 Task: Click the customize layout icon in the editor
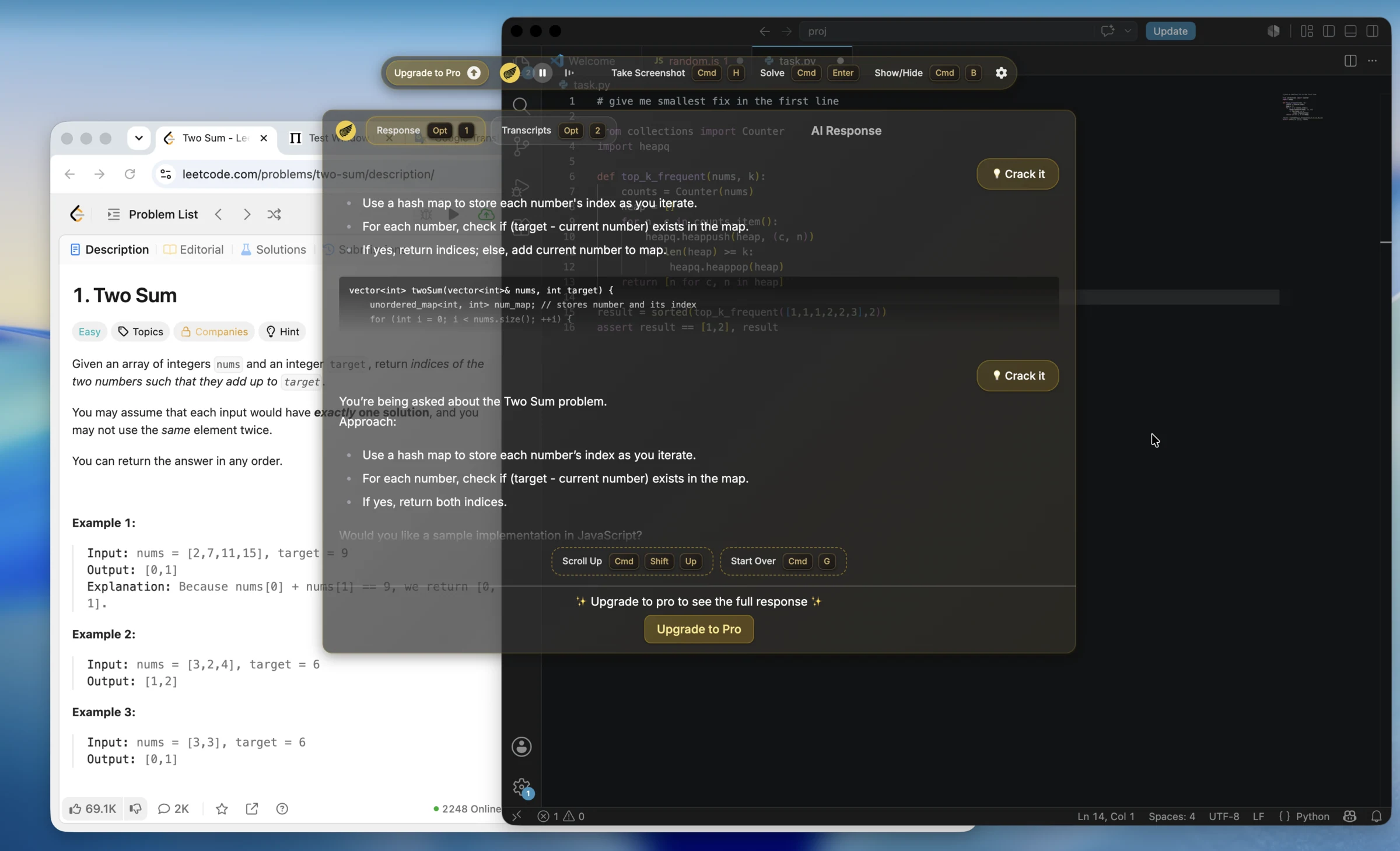[1307, 31]
